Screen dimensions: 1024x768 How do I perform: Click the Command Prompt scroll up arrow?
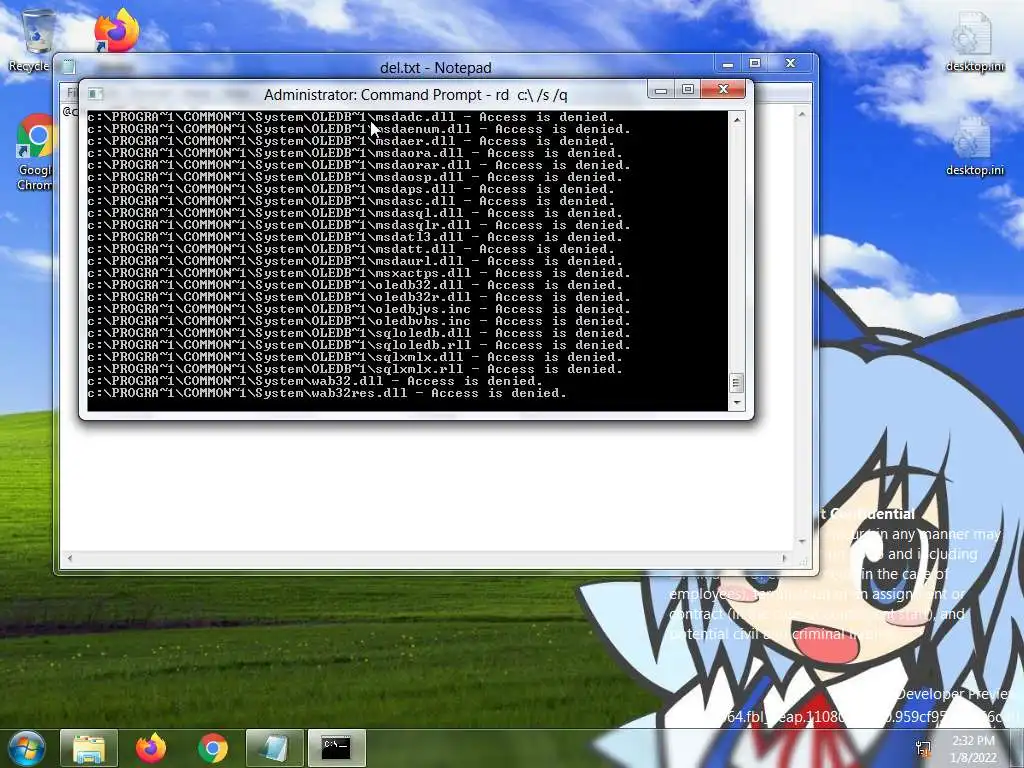tap(737, 120)
